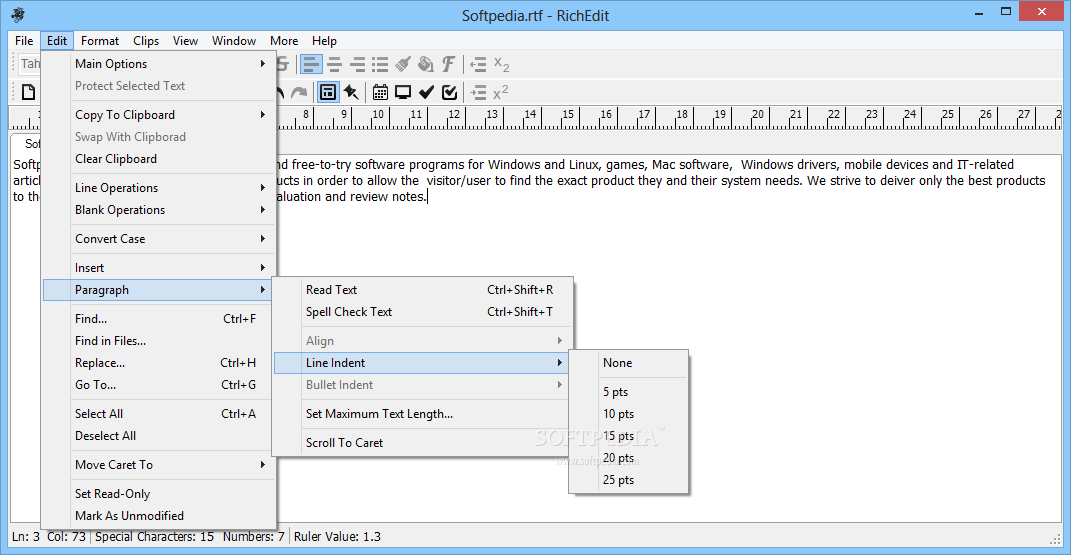Screen dimensions: 1071x555
Task: Select the Line Indent submenu entry
Action: (x=421, y=363)
